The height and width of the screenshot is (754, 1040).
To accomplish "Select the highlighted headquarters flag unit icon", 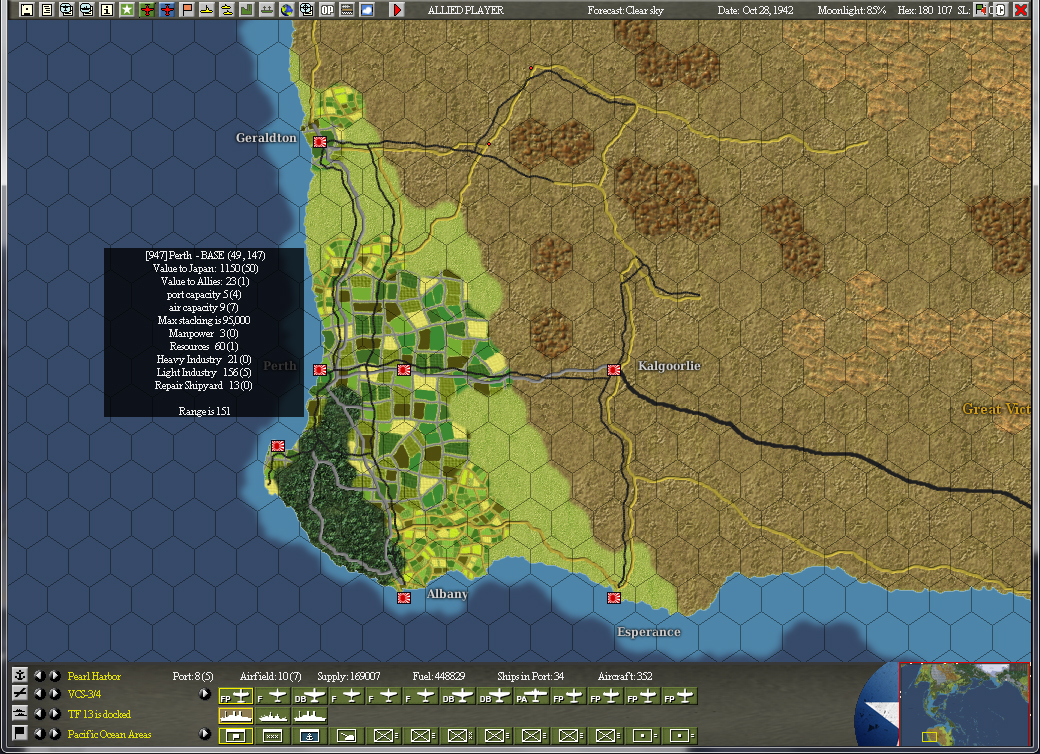I will (235, 735).
